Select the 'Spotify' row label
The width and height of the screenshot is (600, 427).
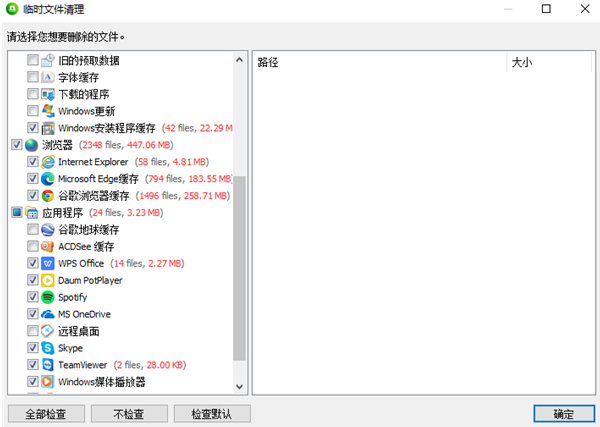click(73, 297)
